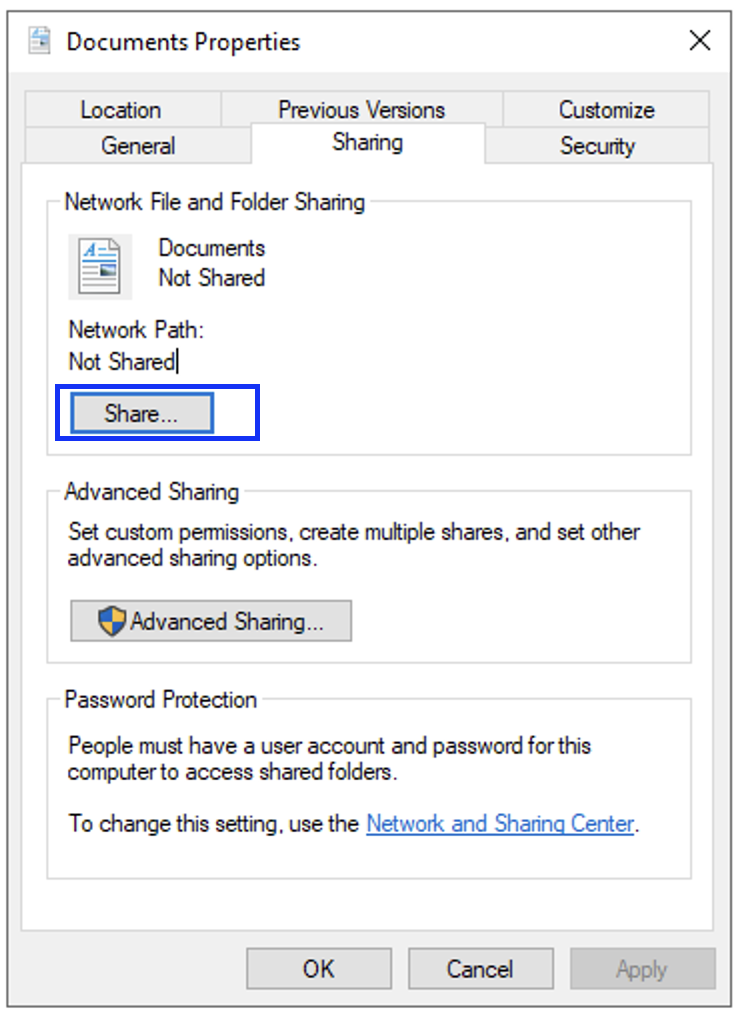Switch to the Security tab
The width and height of the screenshot is (754, 1014).
[x=597, y=146]
